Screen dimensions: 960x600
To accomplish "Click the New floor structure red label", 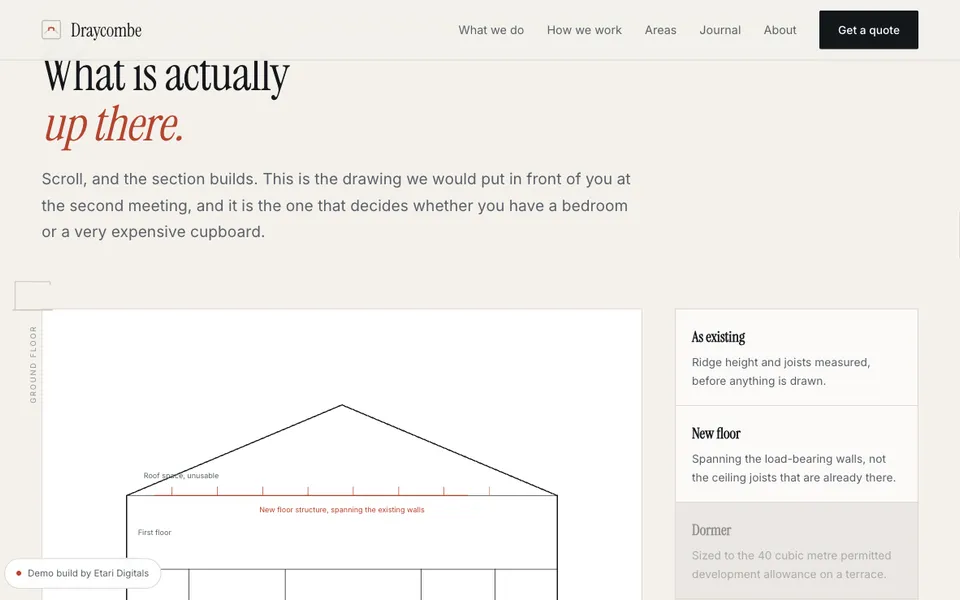I will point(342,509).
